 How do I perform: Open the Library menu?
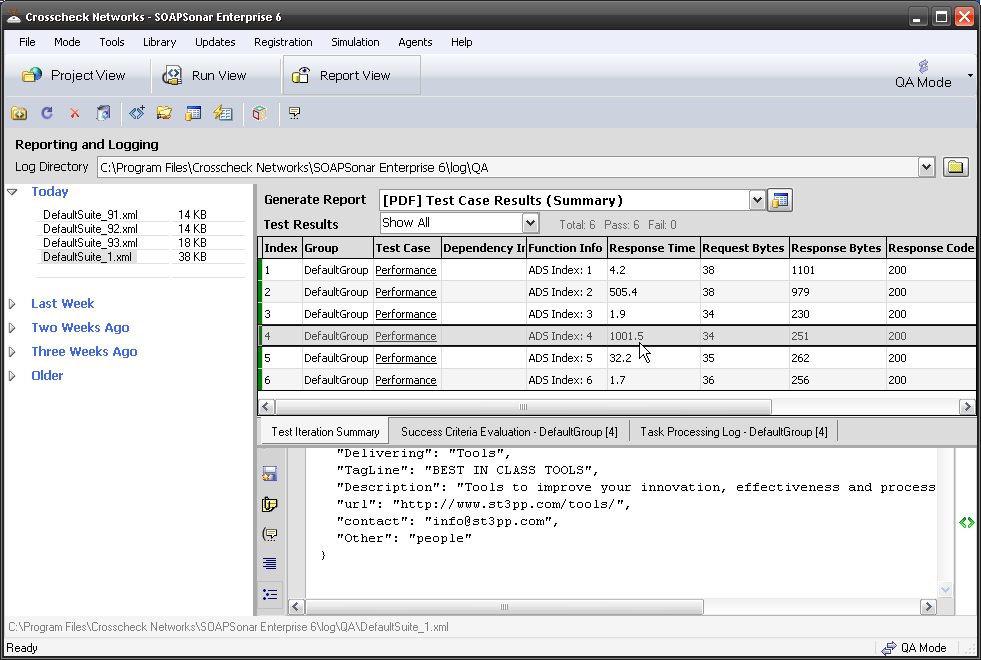[x=159, y=42]
